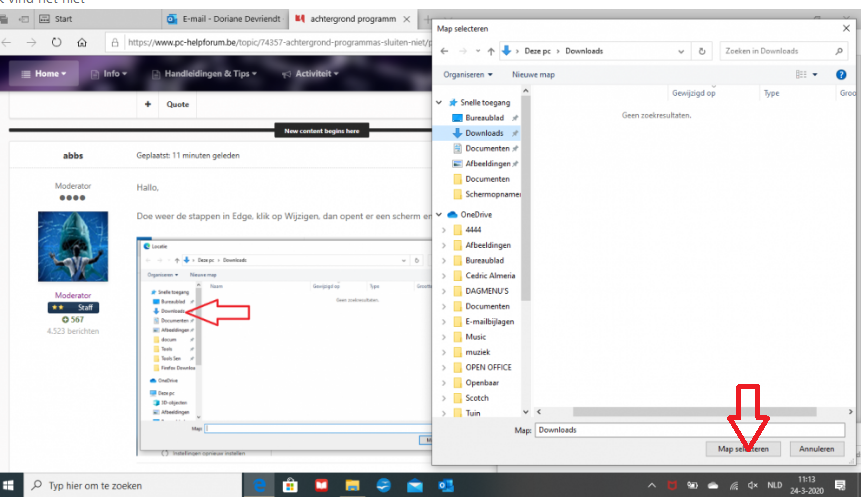Open the Handleidingen & Tips menu

pos(204,73)
